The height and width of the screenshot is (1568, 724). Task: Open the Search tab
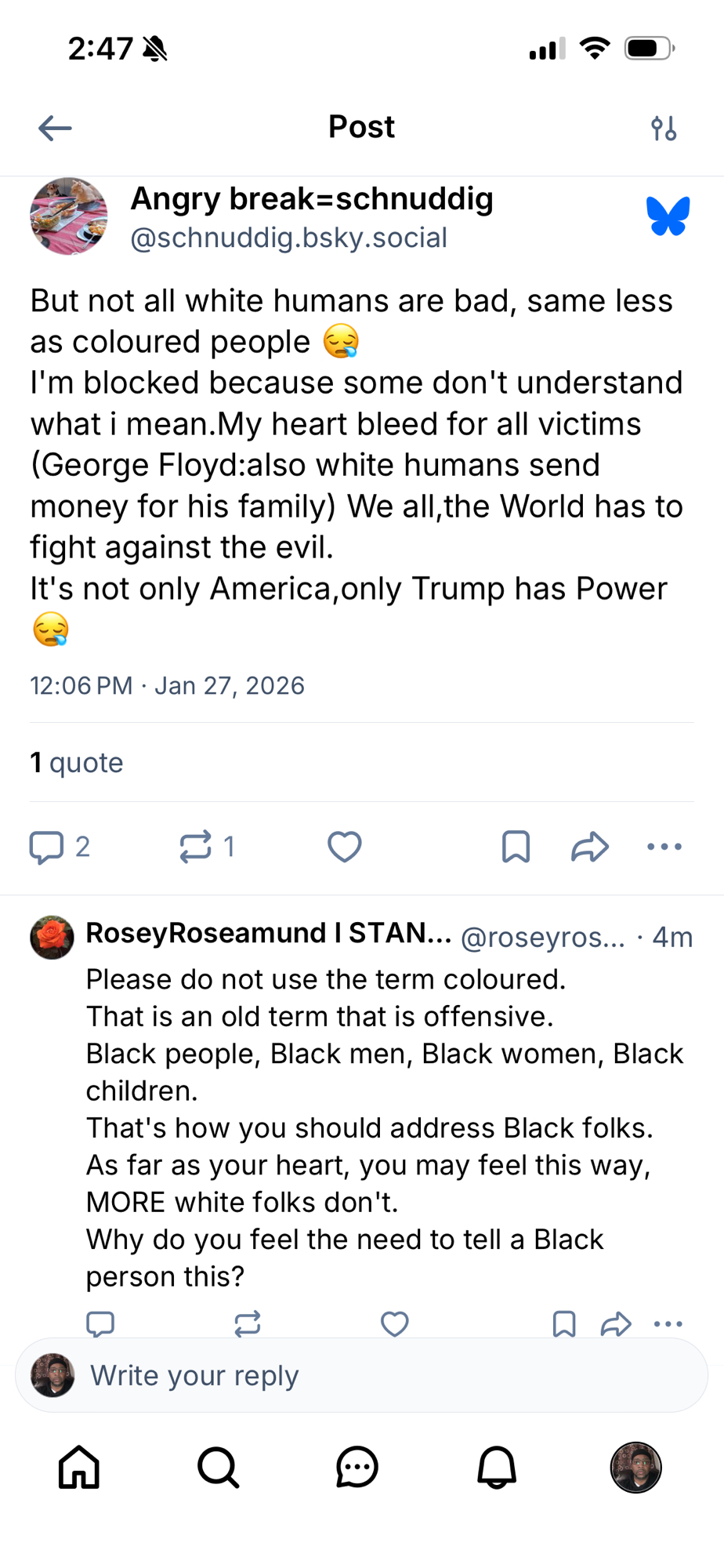(x=218, y=1467)
